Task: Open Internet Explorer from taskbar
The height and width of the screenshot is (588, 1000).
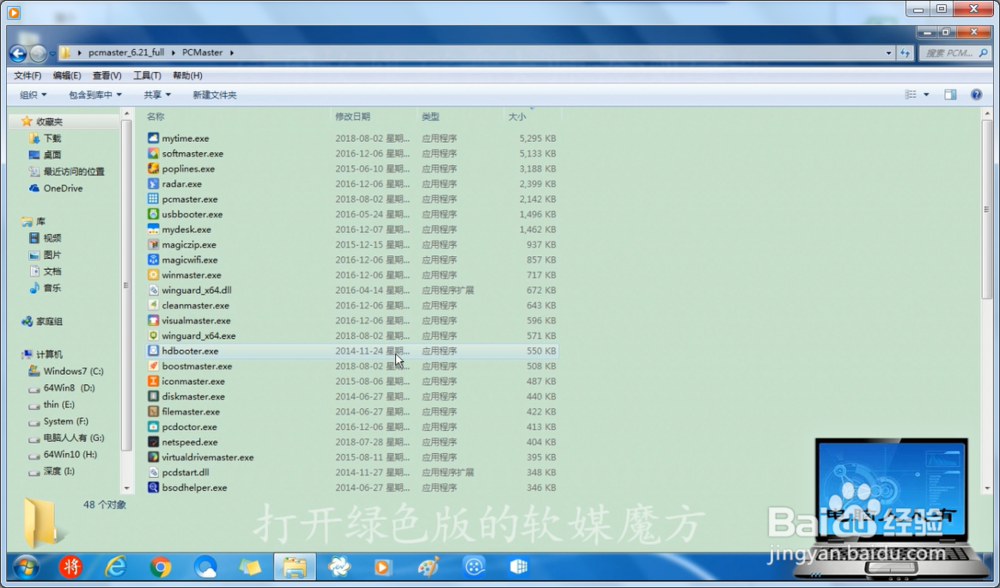Action: click(x=115, y=566)
